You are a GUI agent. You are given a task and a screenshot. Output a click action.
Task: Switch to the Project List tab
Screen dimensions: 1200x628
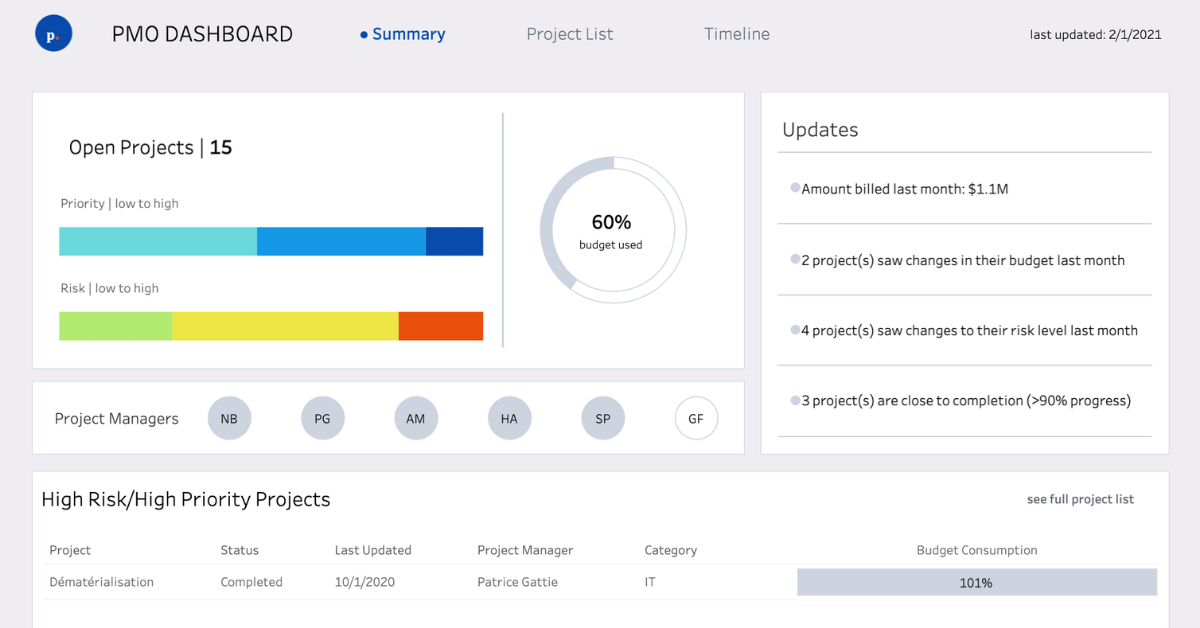569,33
